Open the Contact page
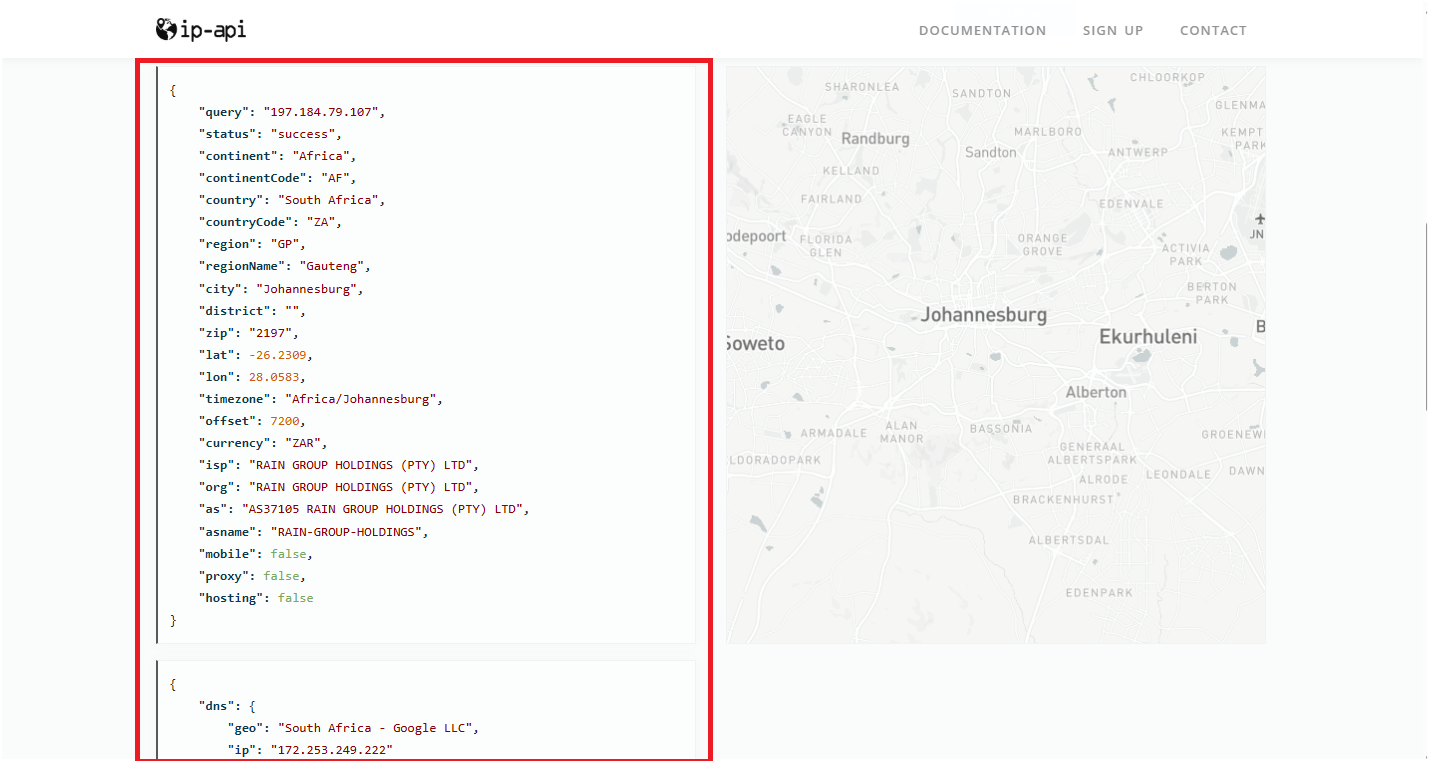The image size is (1429, 761). click(x=1213, y=31)
